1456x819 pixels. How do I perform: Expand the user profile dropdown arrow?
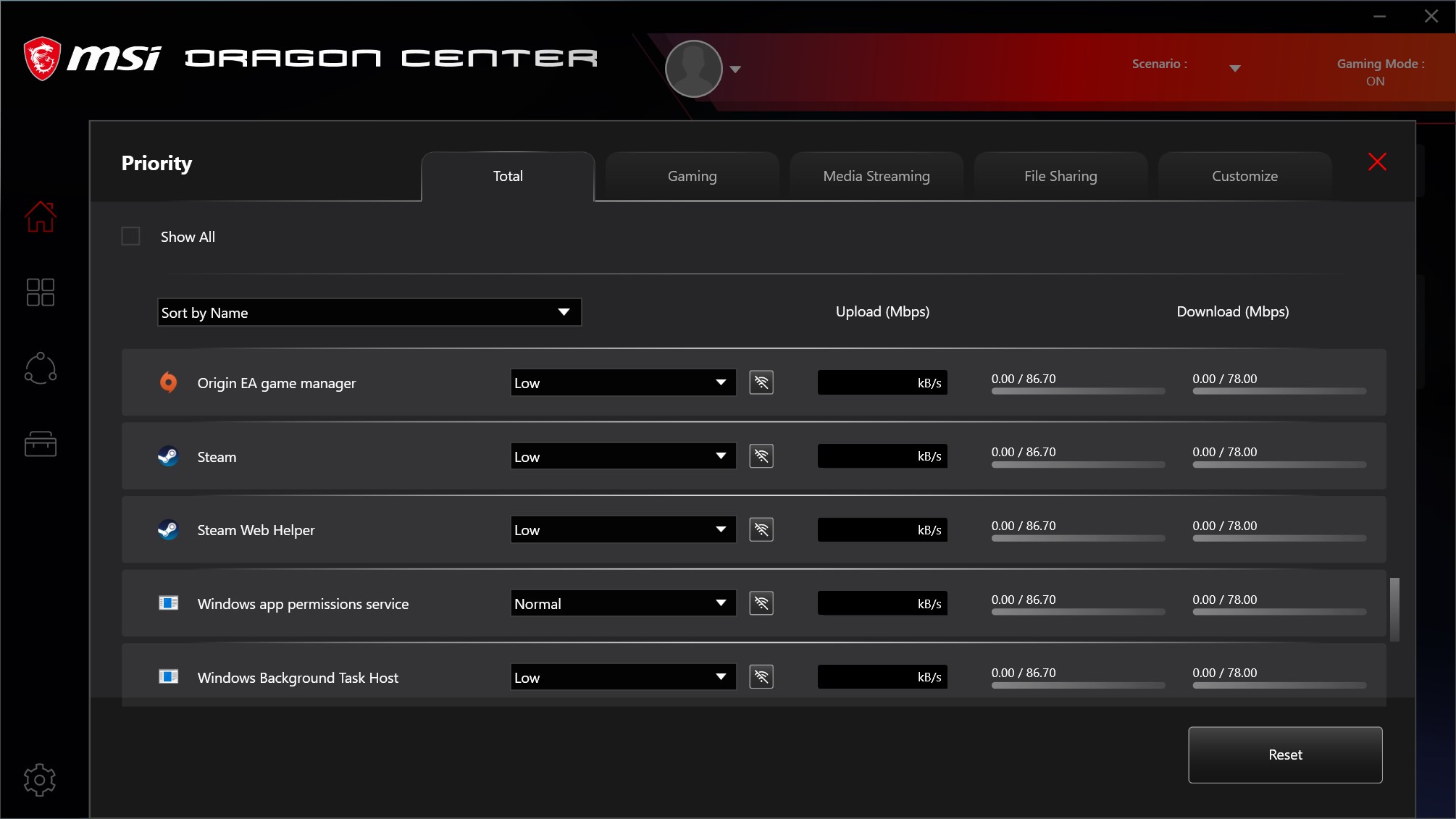click(x=735, y=70)
